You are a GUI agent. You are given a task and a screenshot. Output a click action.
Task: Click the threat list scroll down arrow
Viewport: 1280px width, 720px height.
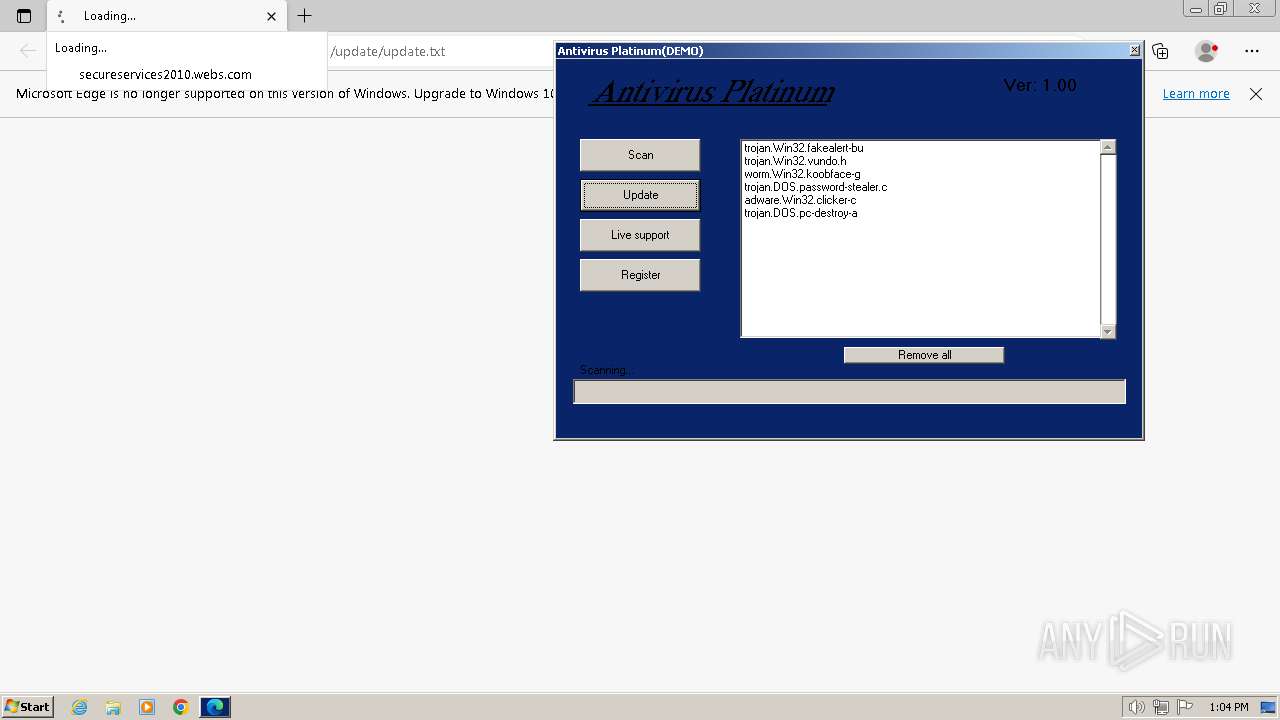(1107, 331)
